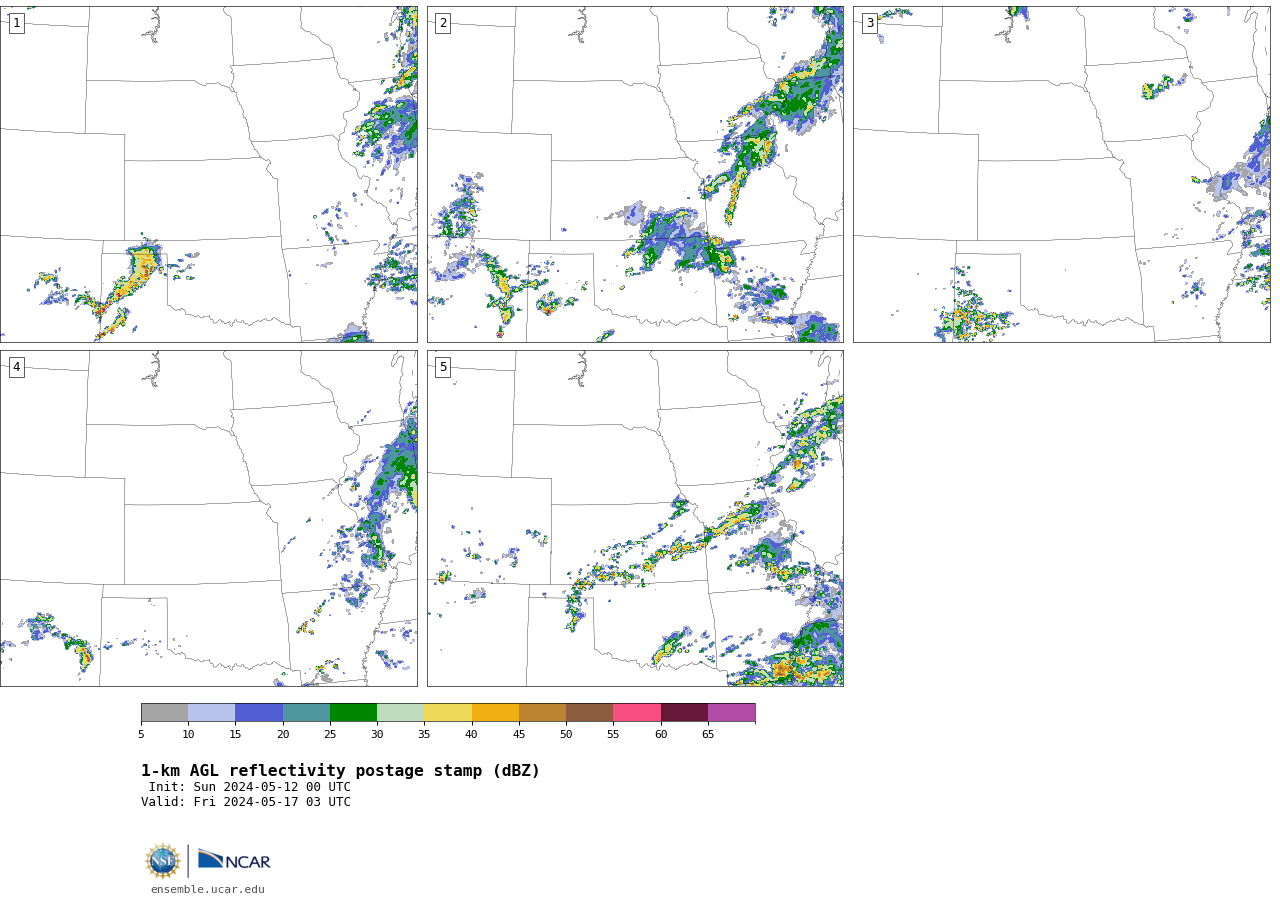Click the brown 50-55 dBZ swatch
The image size is (1280, 901).
coord(589,713)
